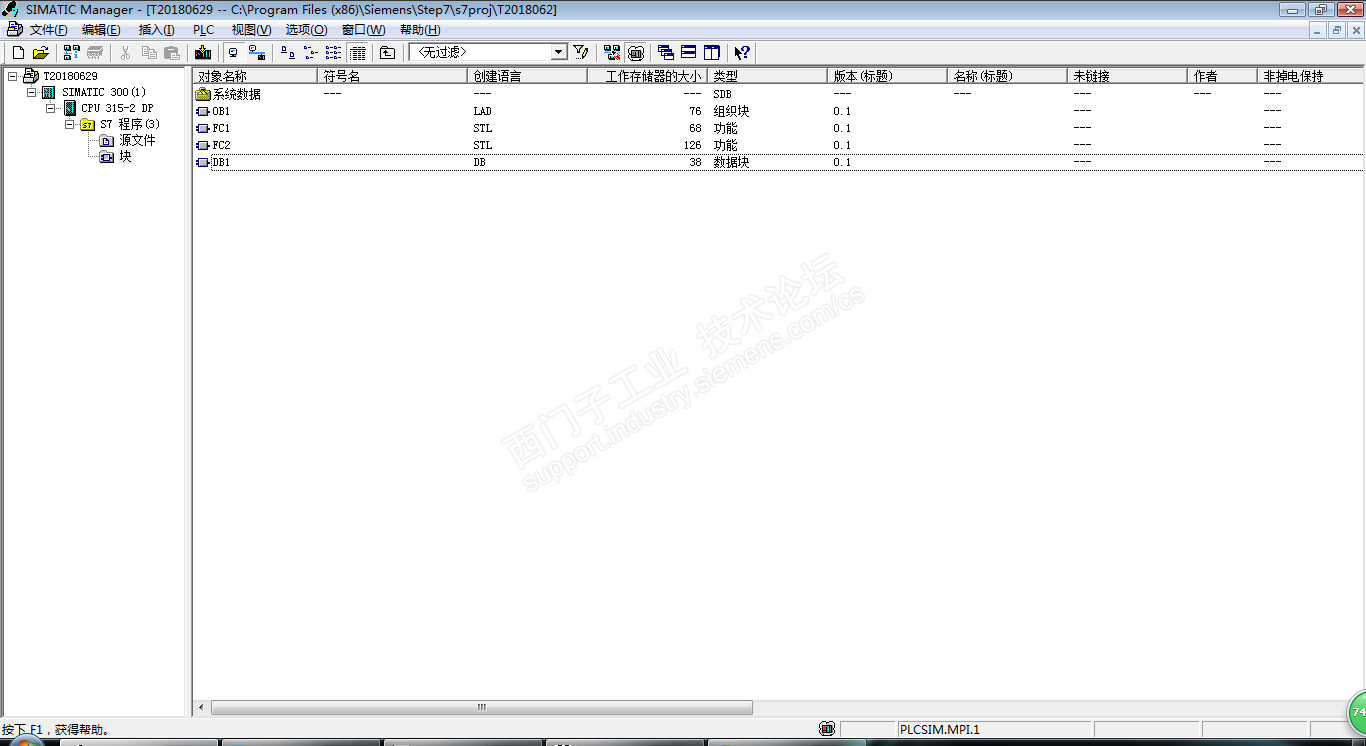Click the left arrow of the horizontal scrollbar
This screenshot has height=746, width=1366.
pos(201,707)
